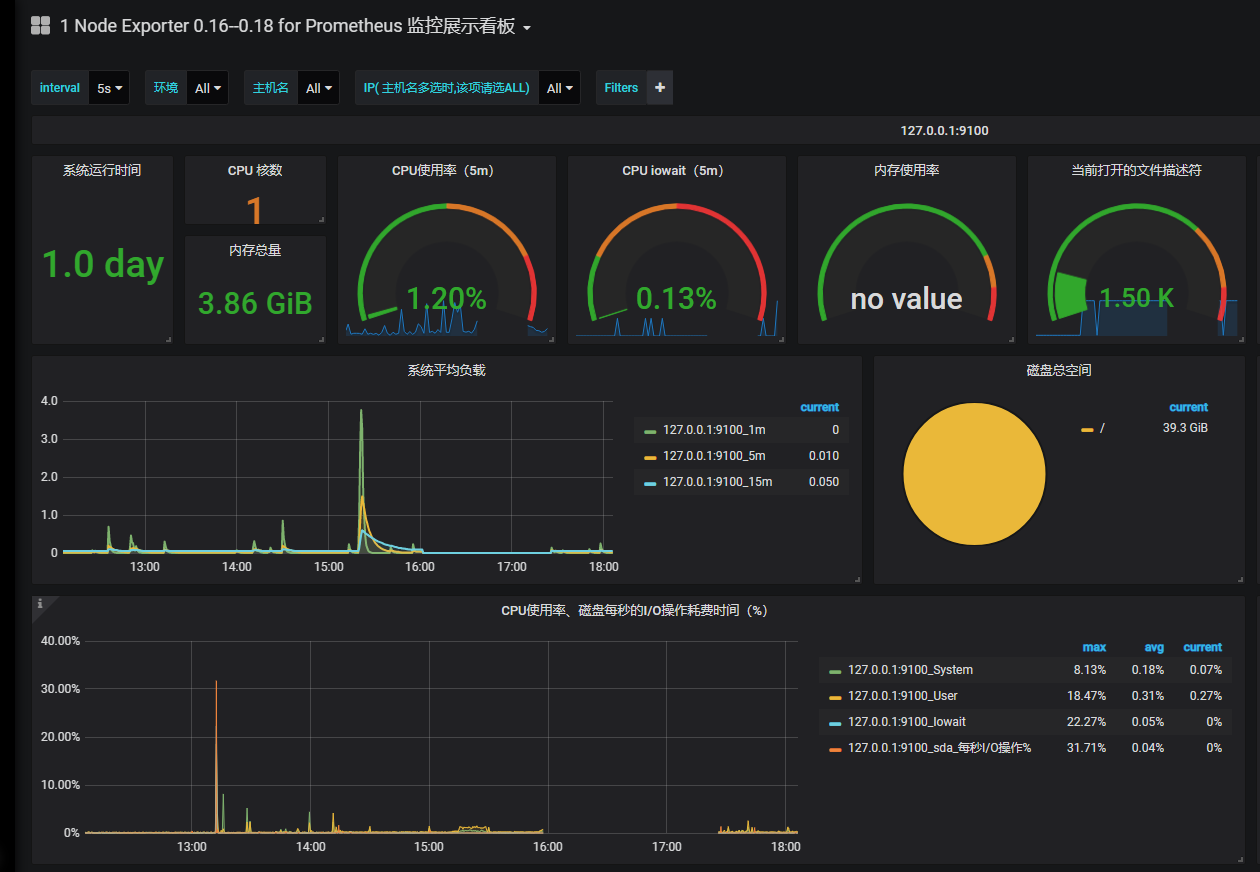The image size is (1260, 872).
Task: Click the green color line of the 9100_1m legend
Action: pos(650,431)
